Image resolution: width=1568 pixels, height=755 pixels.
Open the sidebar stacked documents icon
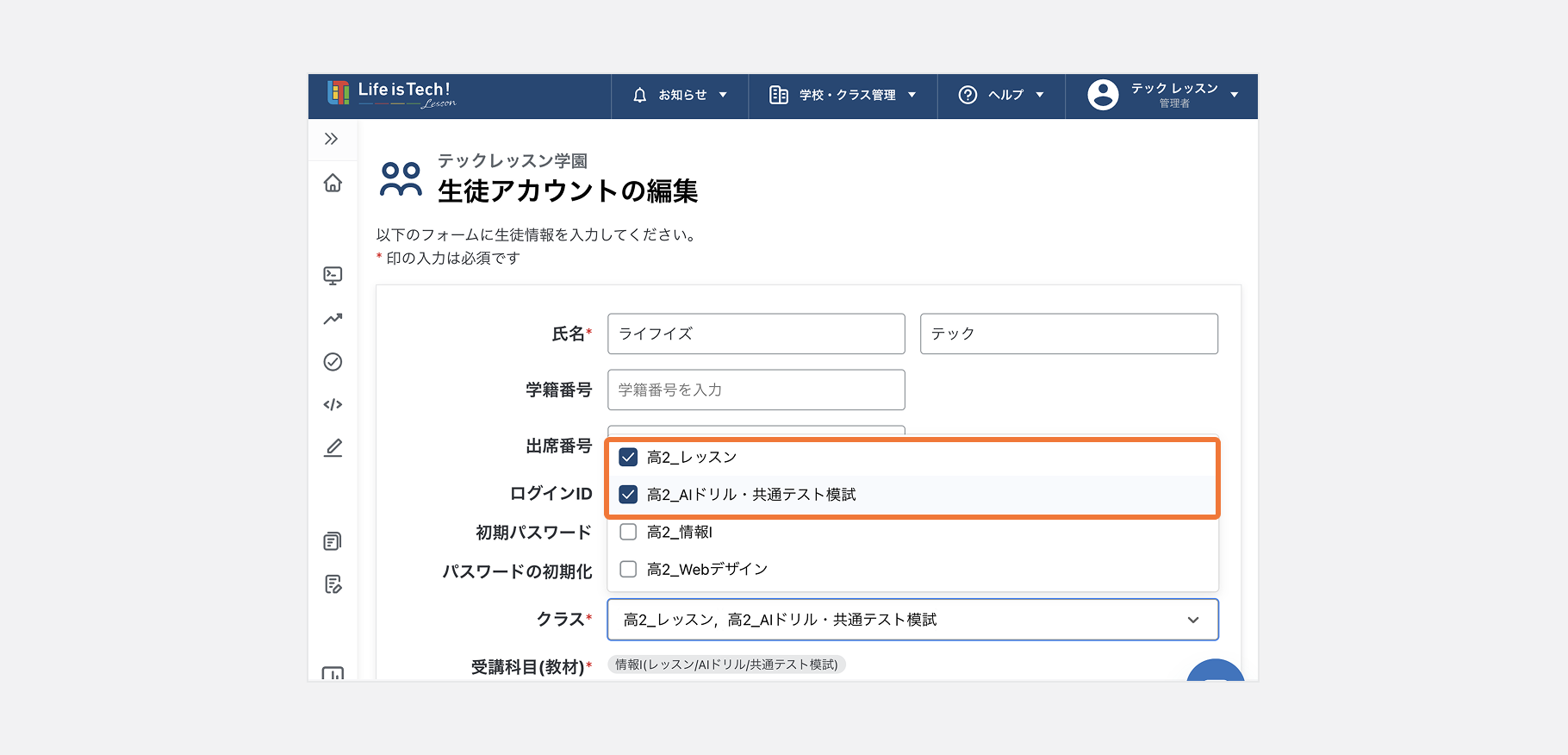(x=333, y=541)
